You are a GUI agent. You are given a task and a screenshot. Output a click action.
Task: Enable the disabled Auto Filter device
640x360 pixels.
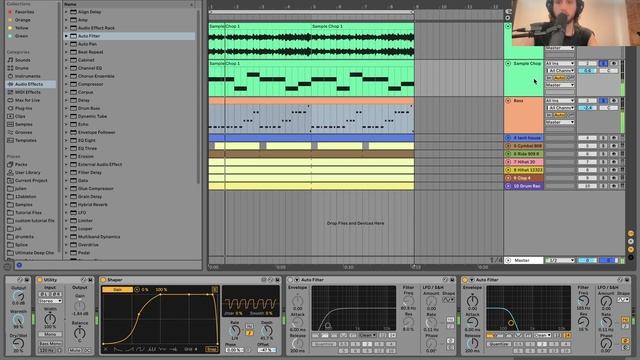[290, 280]
